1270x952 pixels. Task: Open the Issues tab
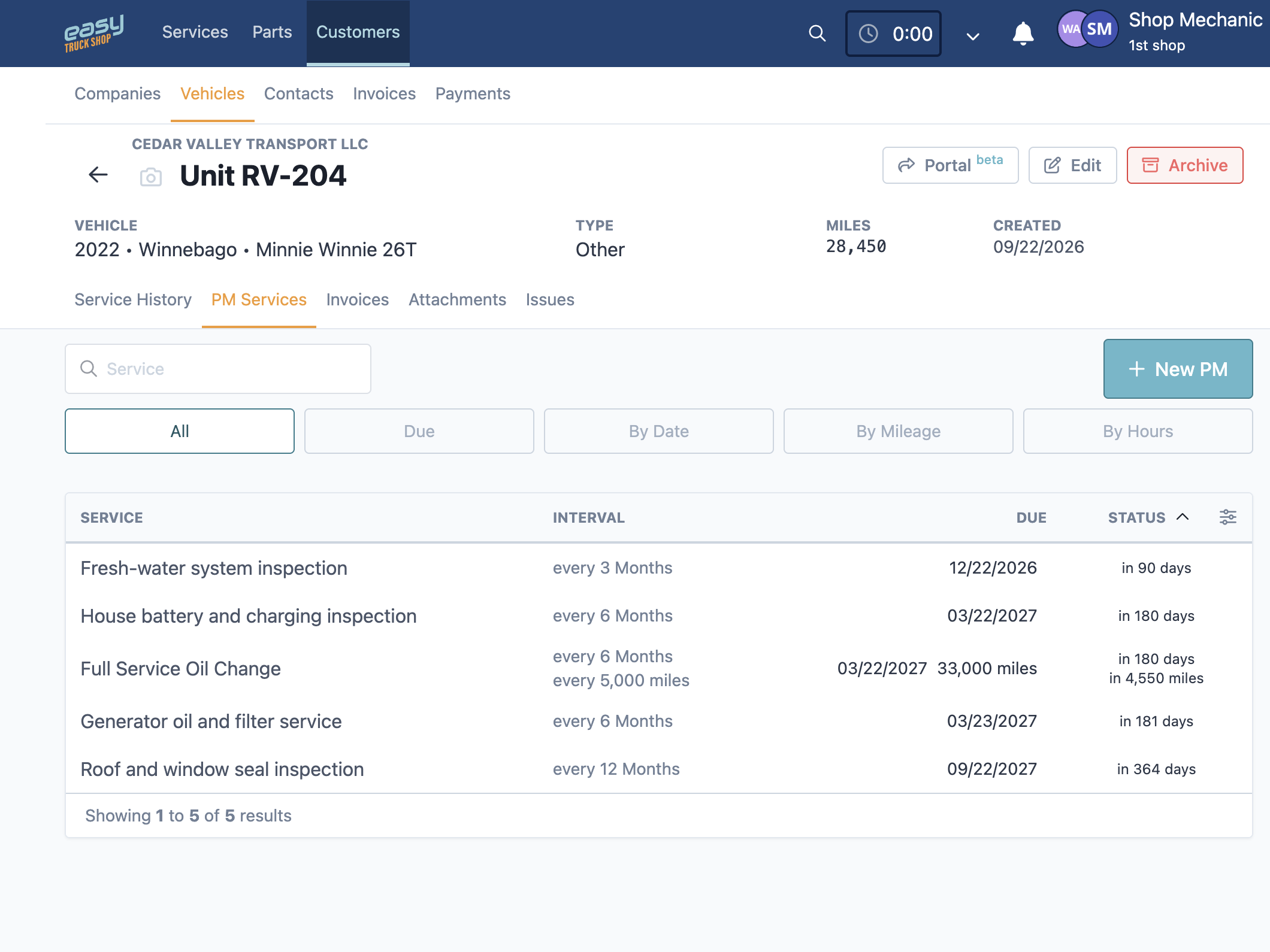tap(551, 300)
